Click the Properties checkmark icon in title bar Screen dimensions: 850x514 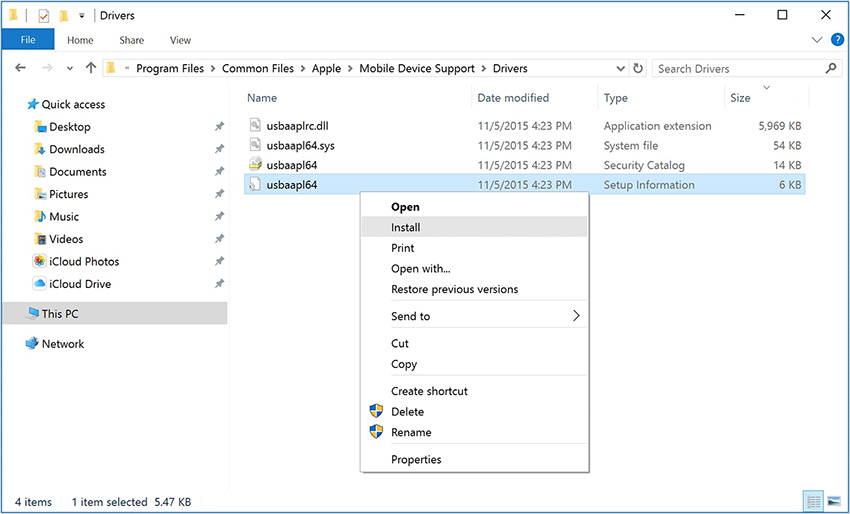point(43,16)
